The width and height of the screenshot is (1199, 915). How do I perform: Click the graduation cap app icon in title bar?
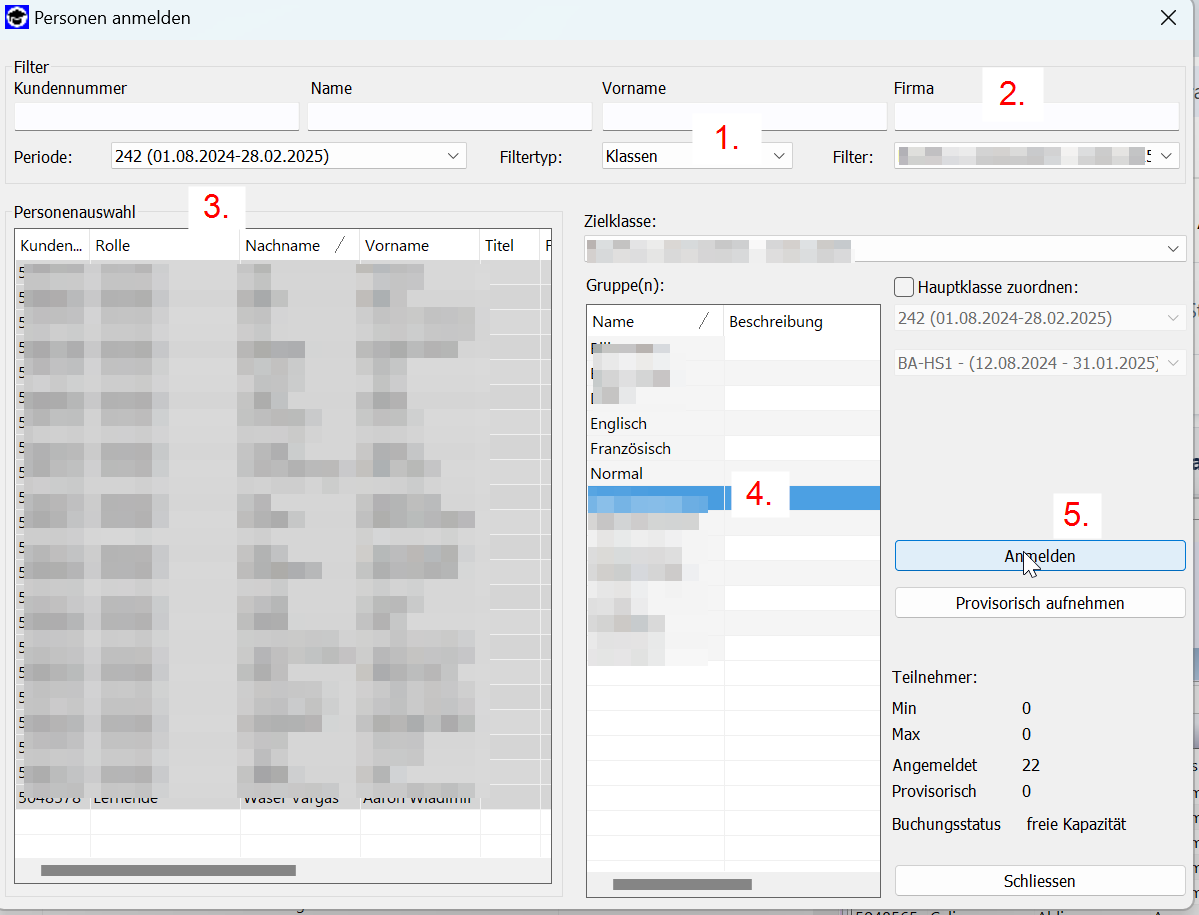coord(17,17)
